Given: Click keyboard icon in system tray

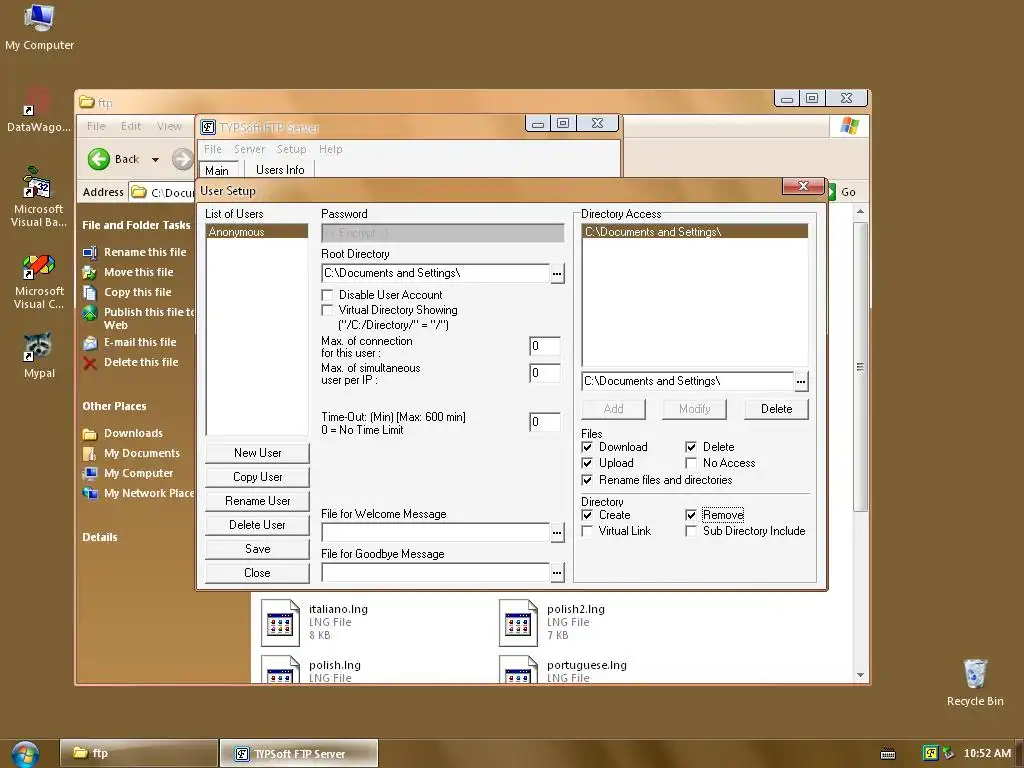Looking at the screenshot, I should 888,754.
